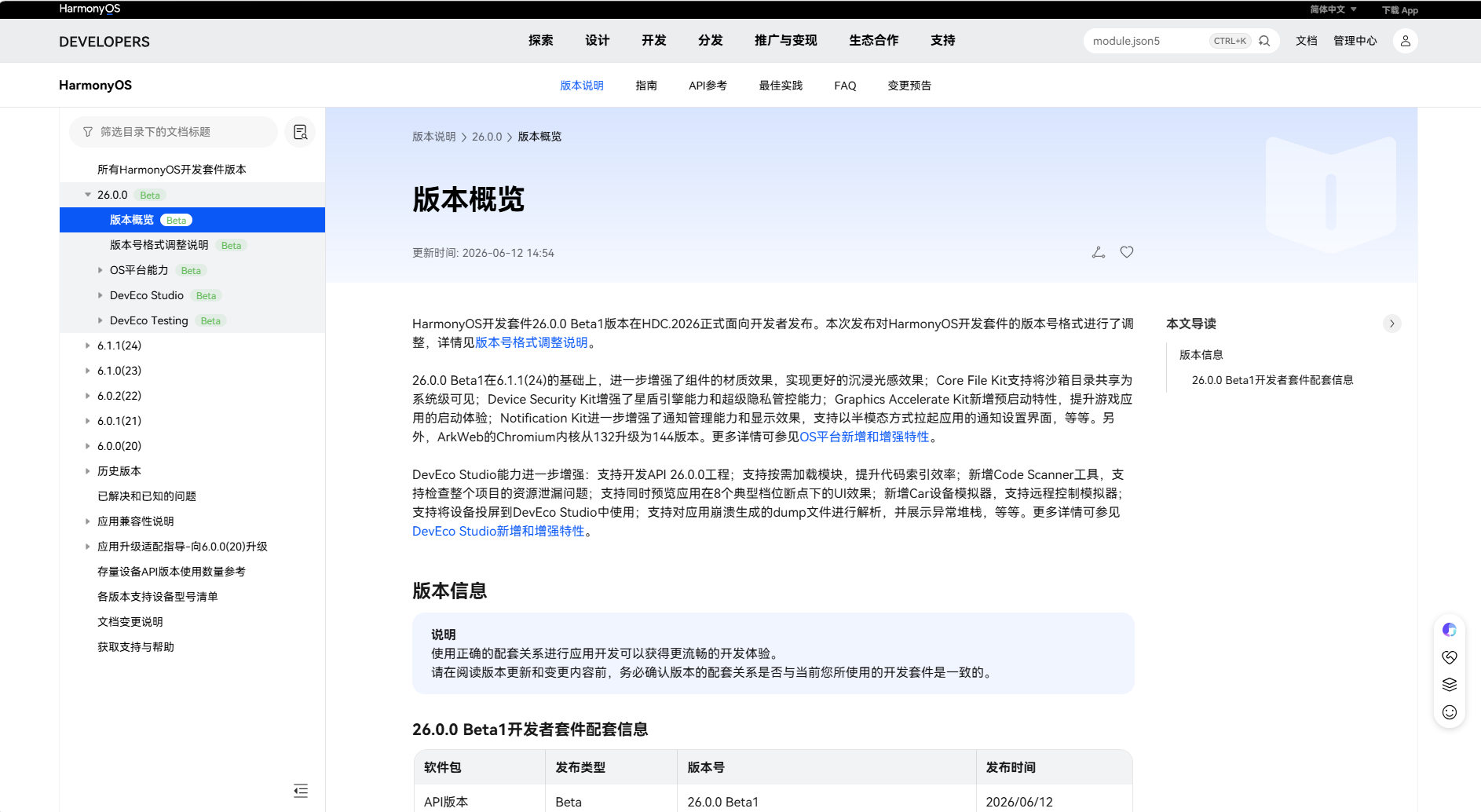This screenshot has width=1481, height=812.
Task: Open the 设计 top menu
Action: point(598,41)
